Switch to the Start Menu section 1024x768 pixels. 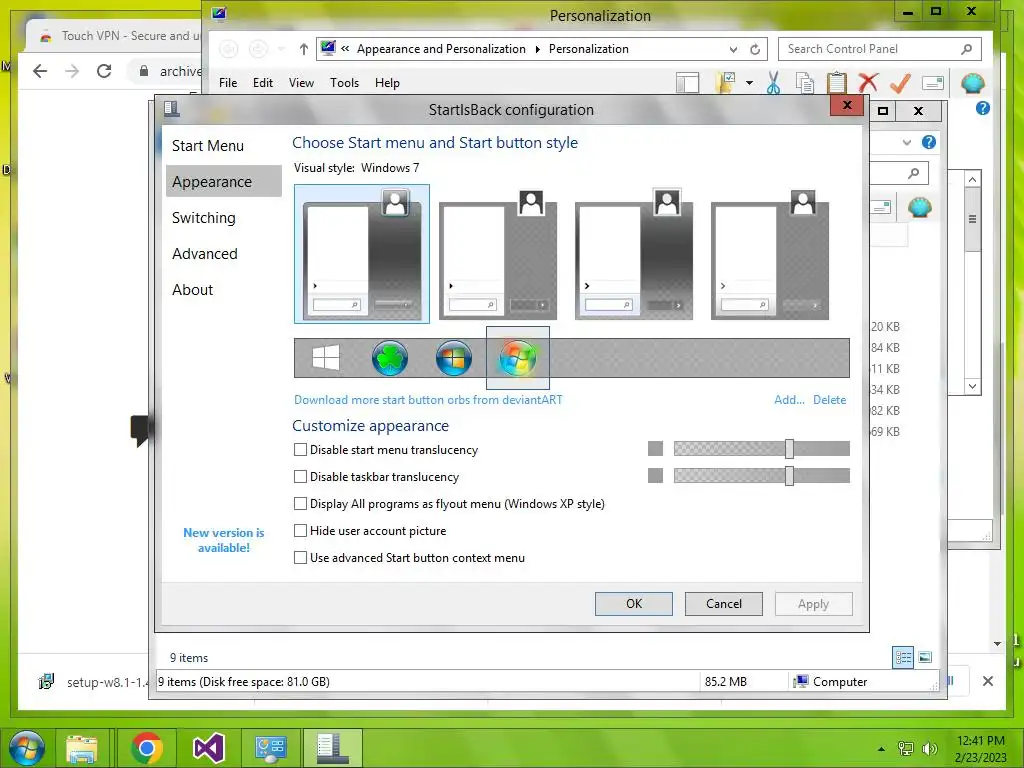[x=223, y=146]
